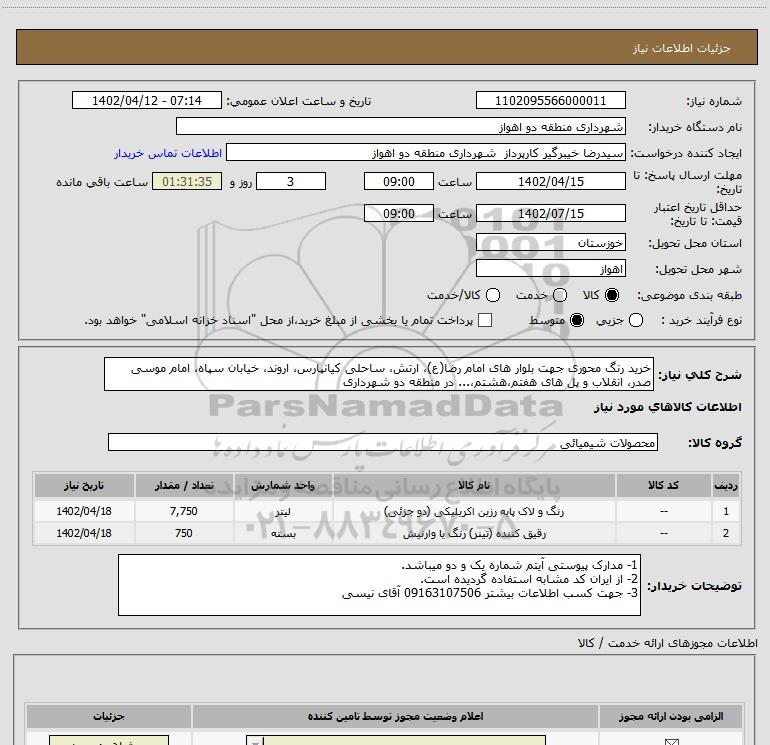The image size is (770, 745).
Task: Choose the متوسط purchase type radio
Action: (577, 321)
